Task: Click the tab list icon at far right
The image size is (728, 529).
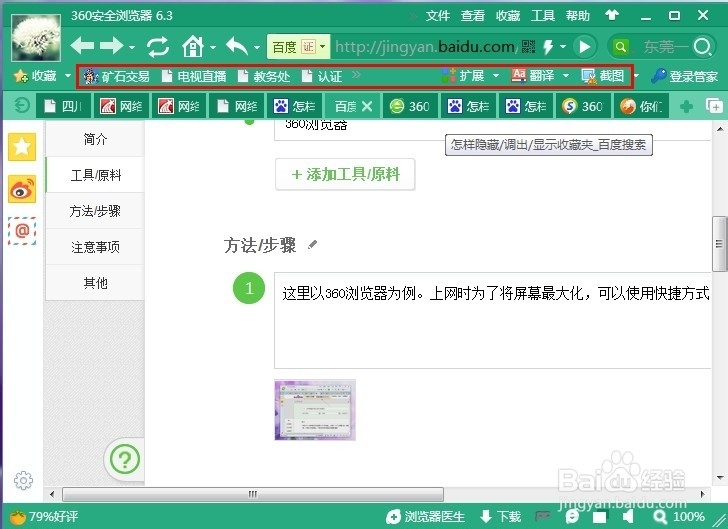Action: point(714,106)
